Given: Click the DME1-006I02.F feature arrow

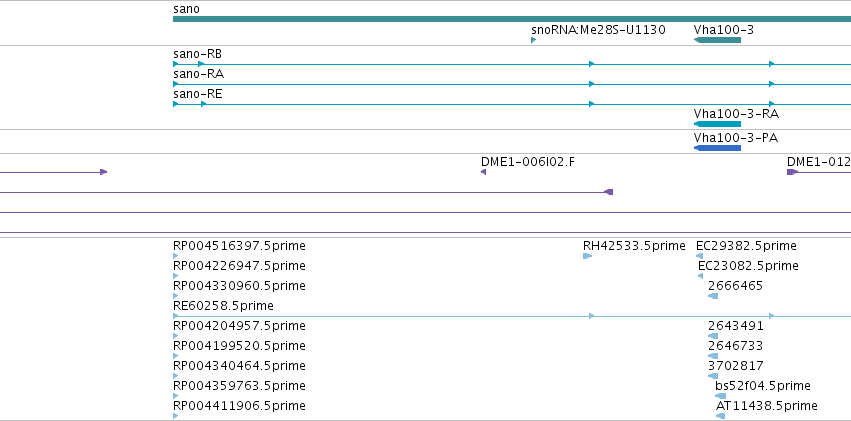Looking at the screenshot, I should coord(484,172).
